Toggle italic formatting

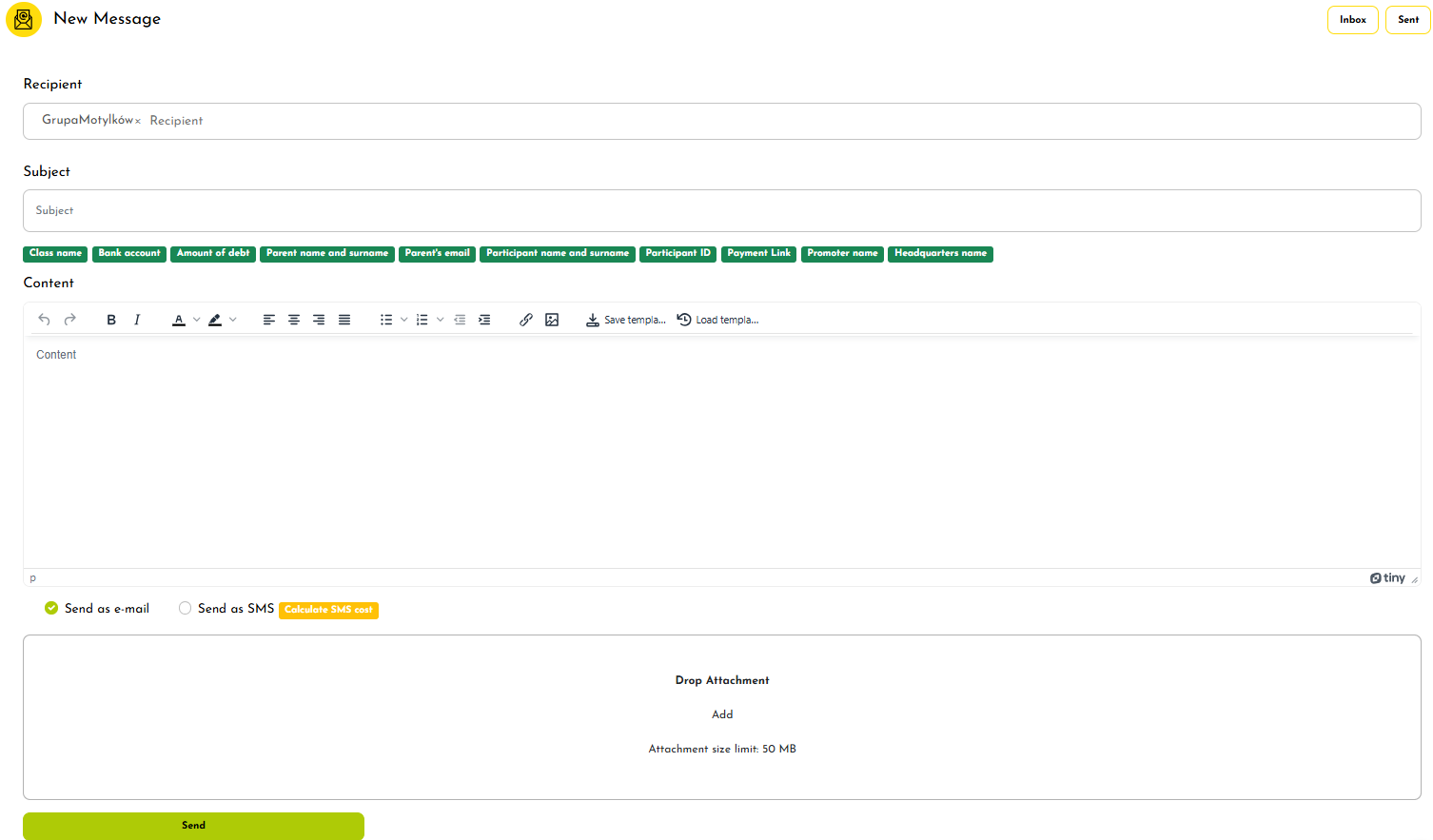[x=137, y=320]
